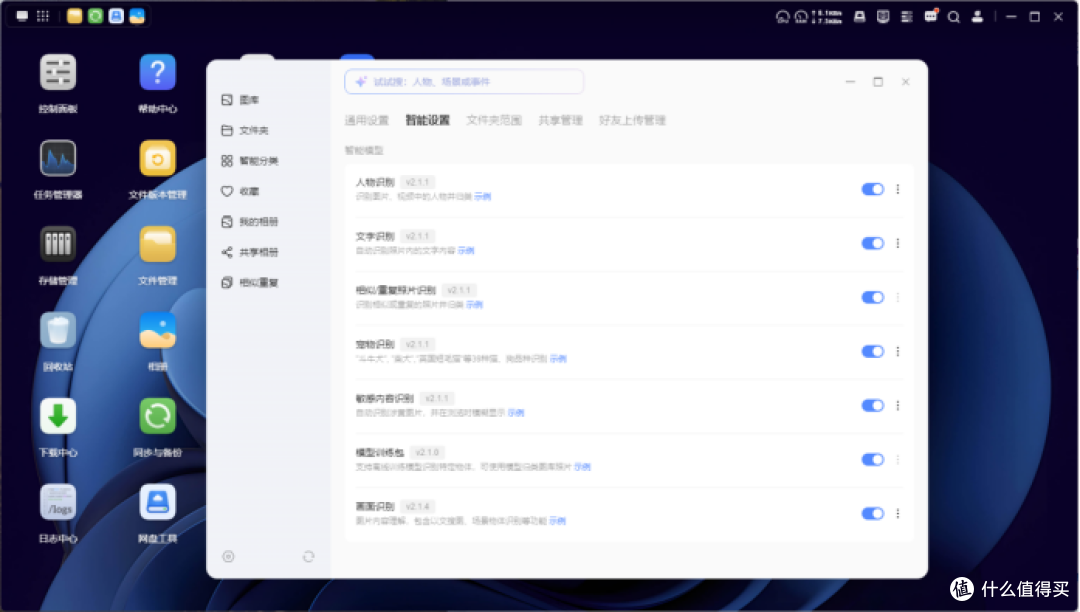Toggle the 相似/重复照片识别 switch
This screenshot has width=1080, height=612.
click(873, 297)
